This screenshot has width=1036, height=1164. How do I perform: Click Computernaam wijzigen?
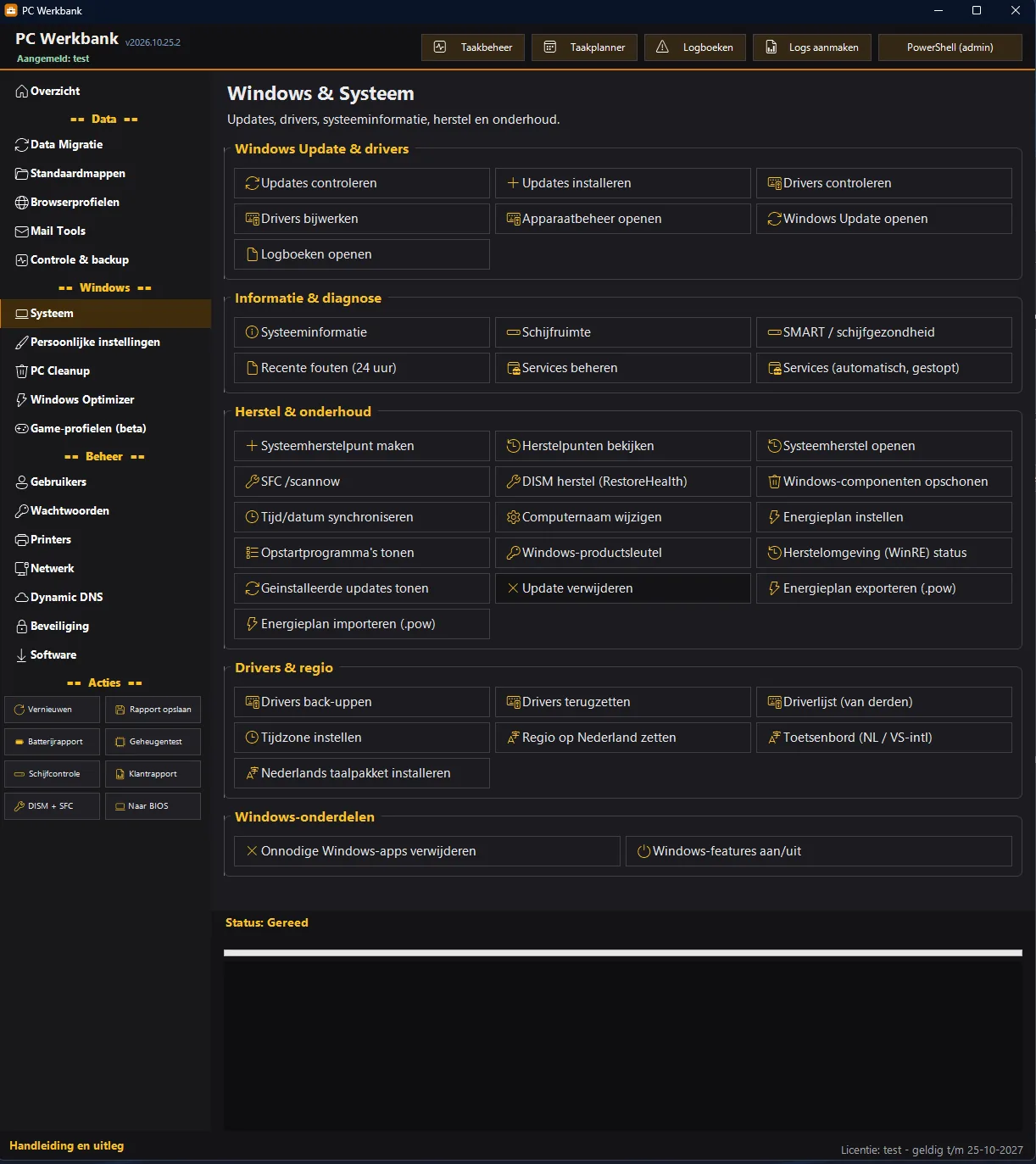623,517
